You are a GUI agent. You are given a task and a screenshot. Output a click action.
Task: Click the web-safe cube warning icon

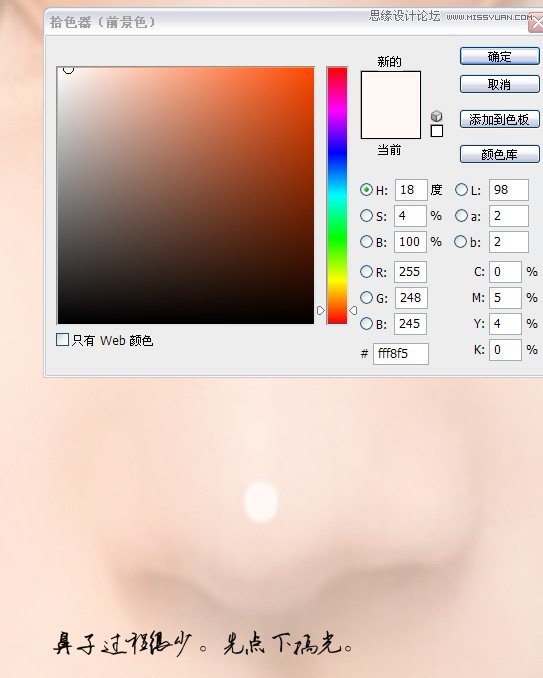point(437,116)
